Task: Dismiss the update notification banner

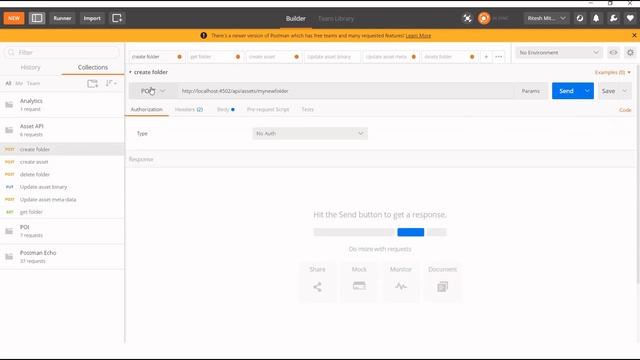Action: (634, 36)
